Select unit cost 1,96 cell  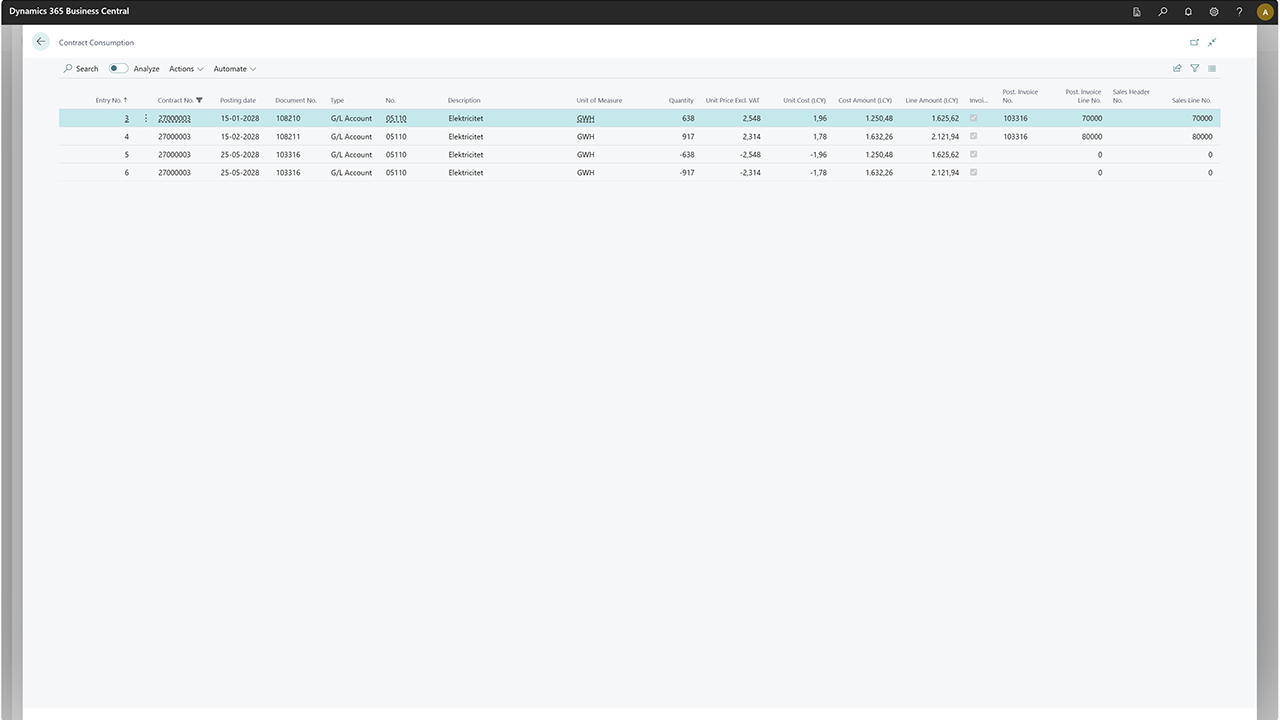click(819, 118)
